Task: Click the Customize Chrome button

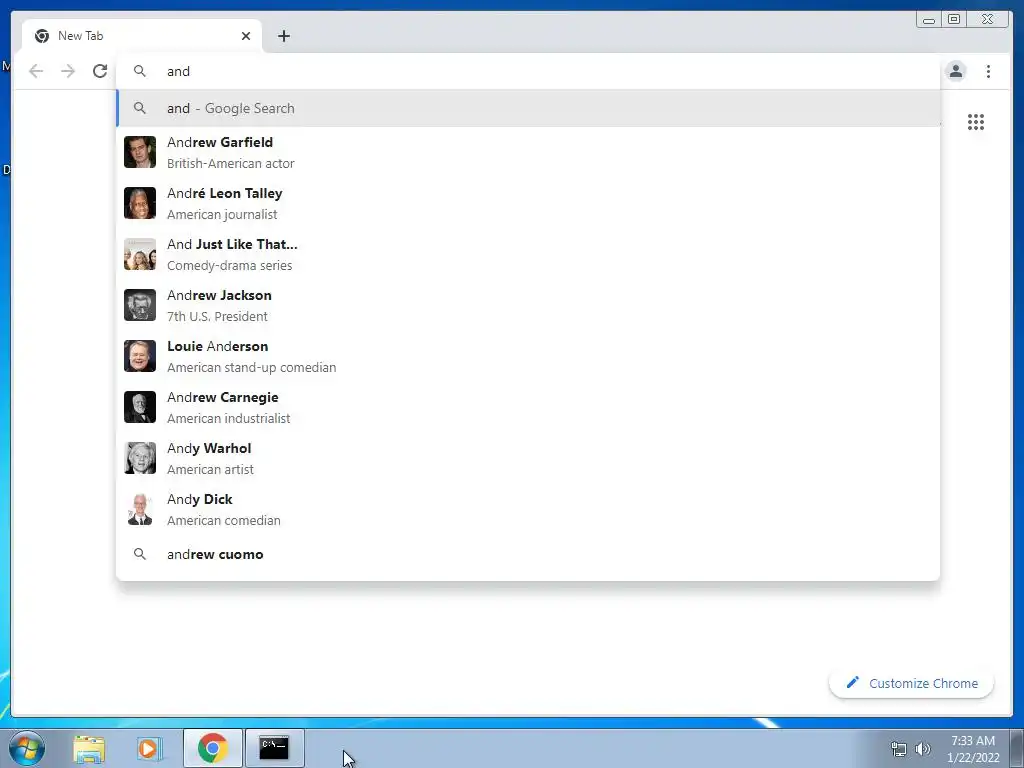Action: (912, 683)
